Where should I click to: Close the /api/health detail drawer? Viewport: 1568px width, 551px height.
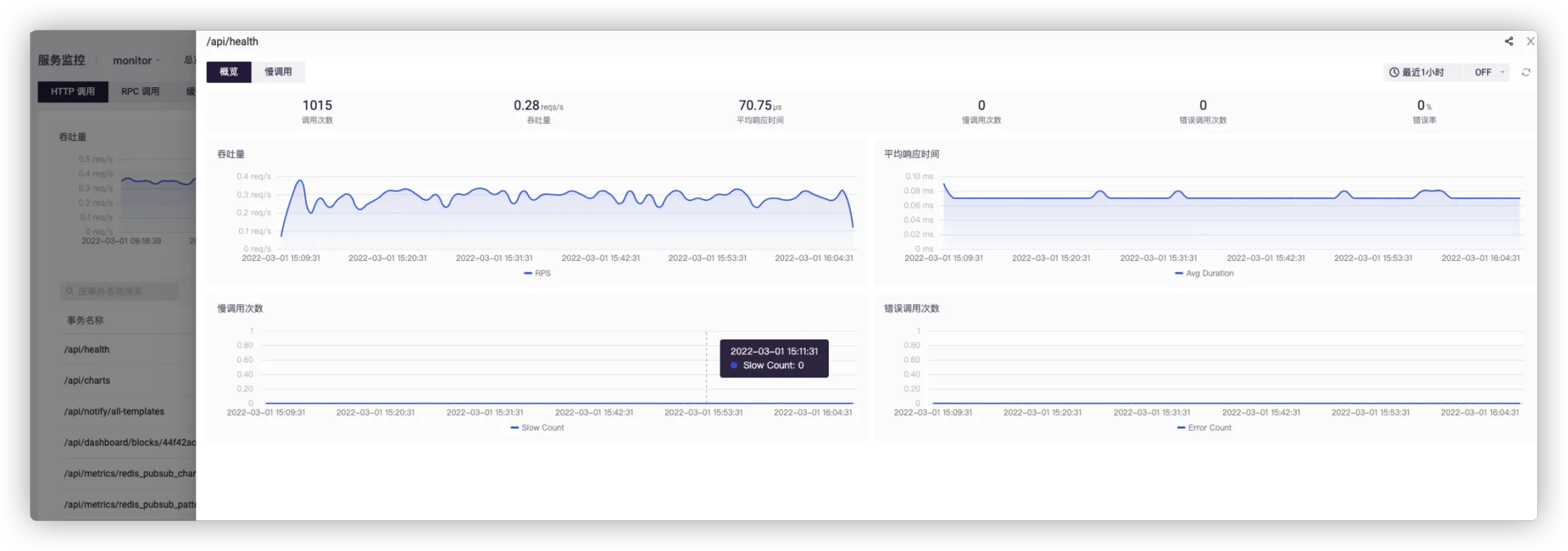point(1530,42)
